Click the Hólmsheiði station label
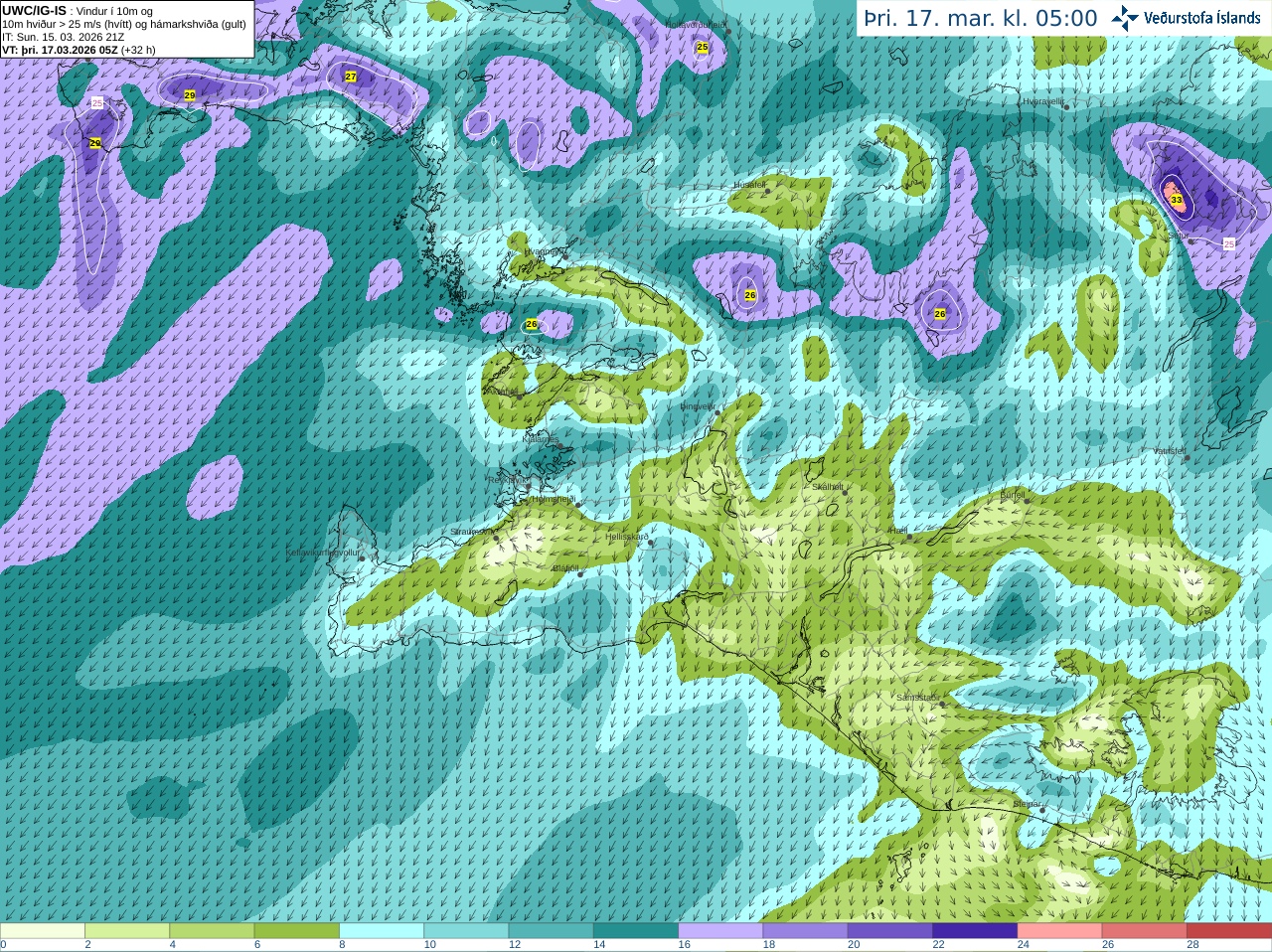 coord(554,499)
